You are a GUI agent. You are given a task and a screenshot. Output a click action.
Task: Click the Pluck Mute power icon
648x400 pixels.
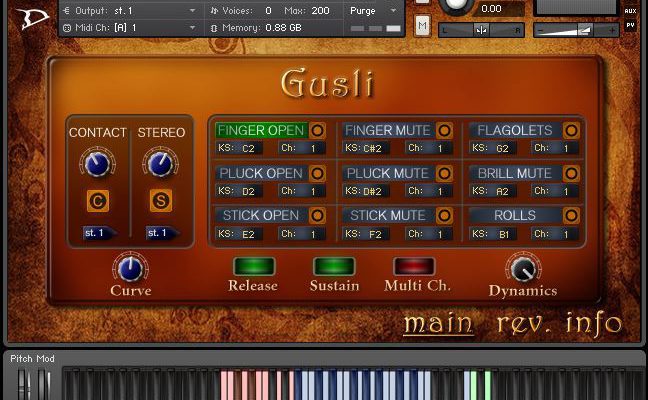[x=444, y=173]
